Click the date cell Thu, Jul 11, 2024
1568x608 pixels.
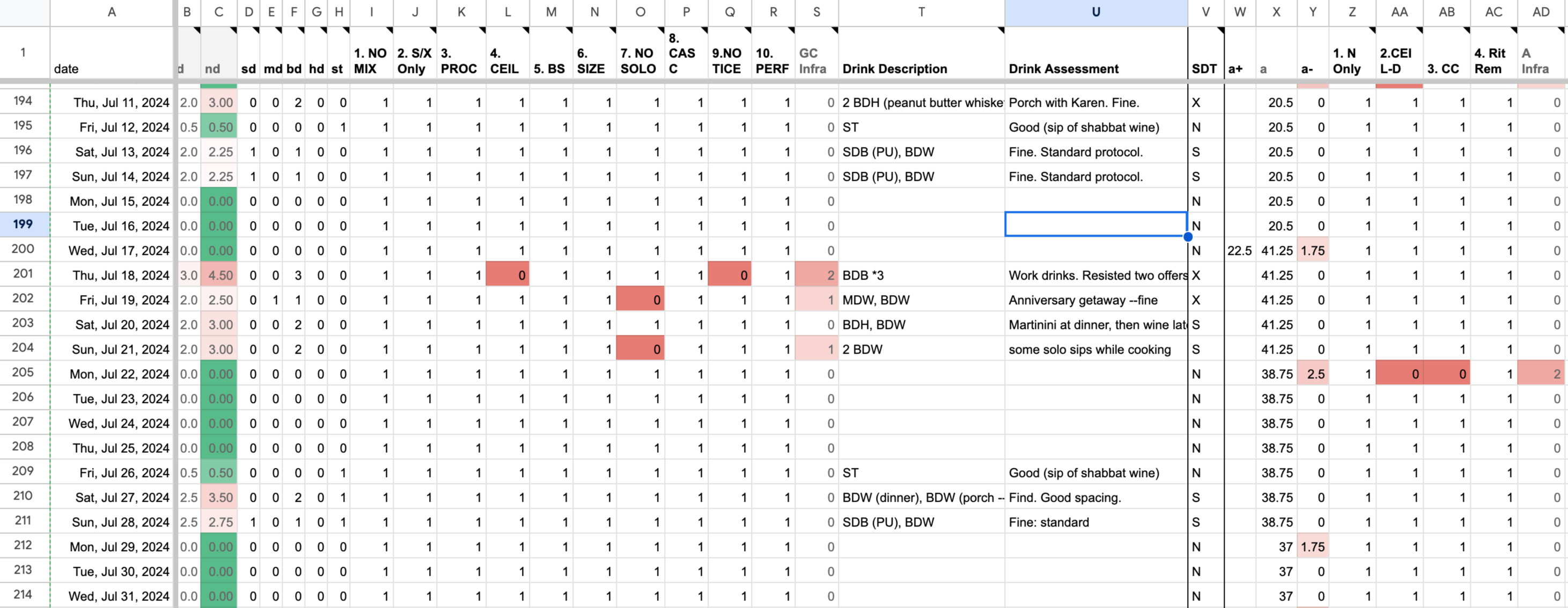pos(112,102)
